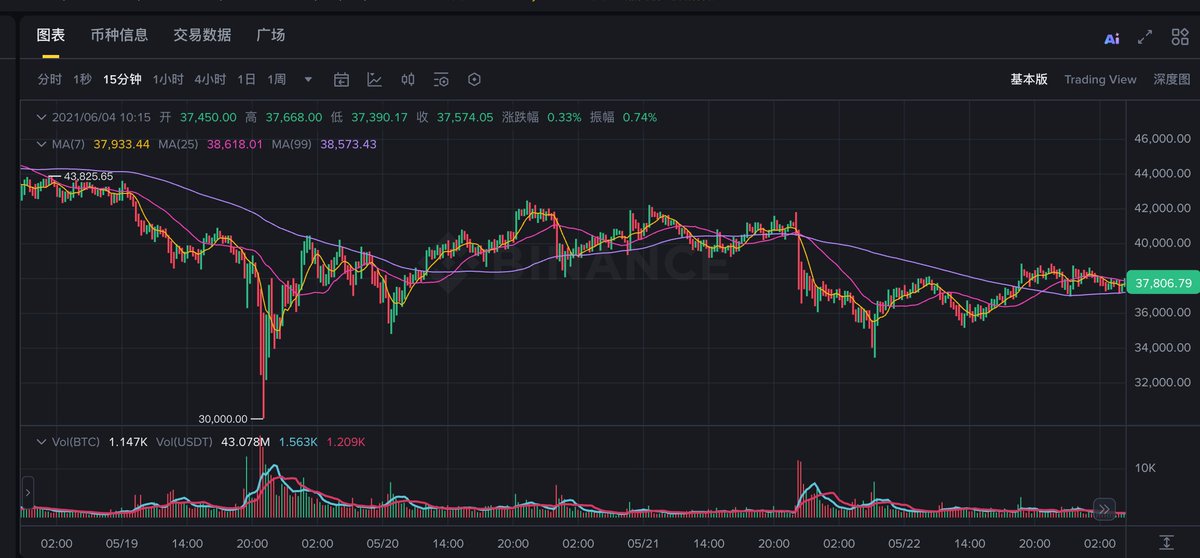Image resolution: width=1200 pixels, height=558 pixels.
Task: Switch to the 广场 tab
Action: tap(270, 35)
